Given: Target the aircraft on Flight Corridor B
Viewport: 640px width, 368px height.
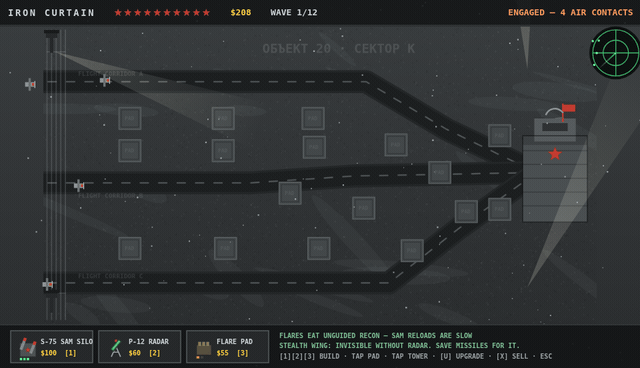Looking at the screenshot, I should pyautogui.click(x=79, y=186).
